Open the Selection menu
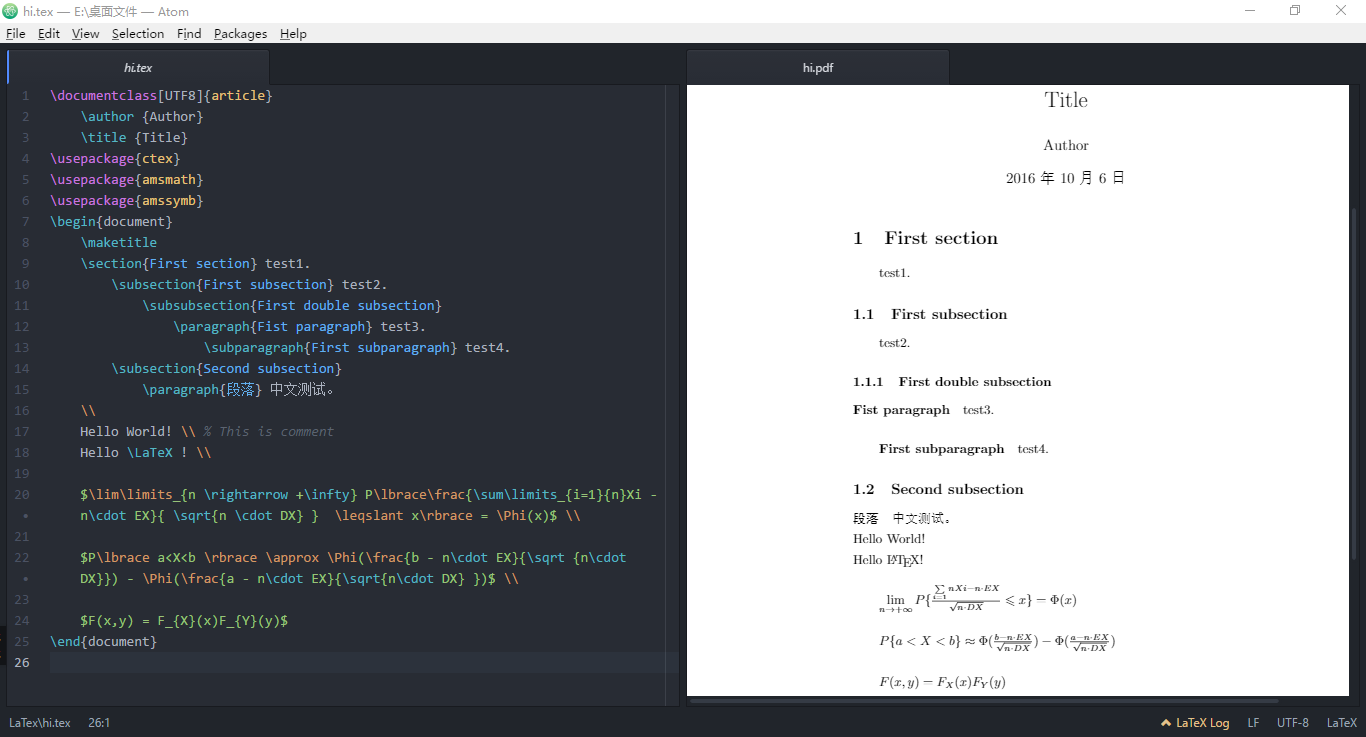 138,33
